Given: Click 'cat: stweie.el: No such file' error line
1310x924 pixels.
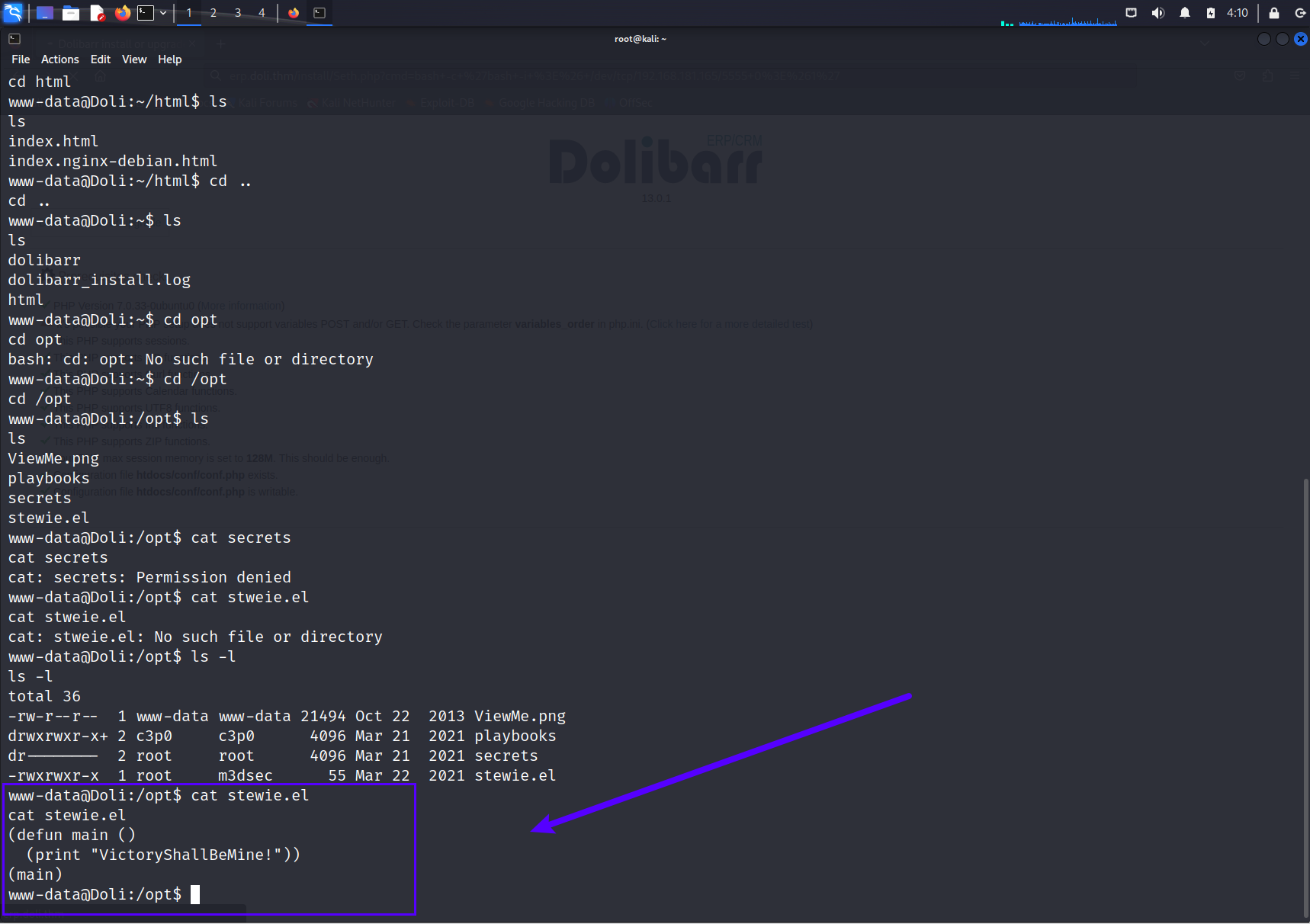Looking at the screenshot, I should (x=195, y=637).
